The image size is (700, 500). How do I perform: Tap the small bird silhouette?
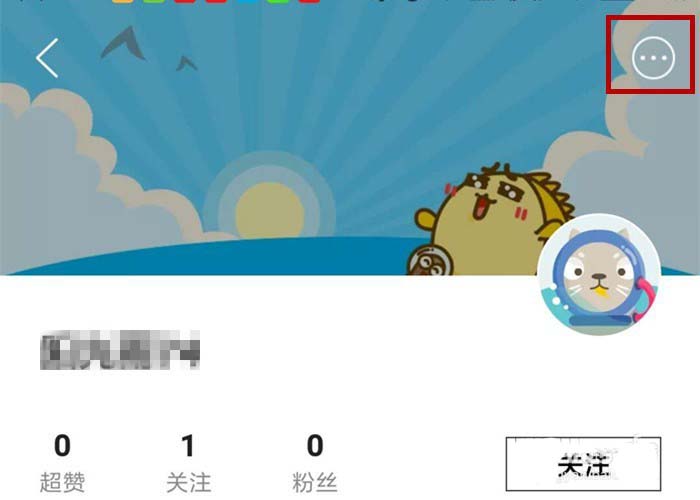click(x=187, y=63)
